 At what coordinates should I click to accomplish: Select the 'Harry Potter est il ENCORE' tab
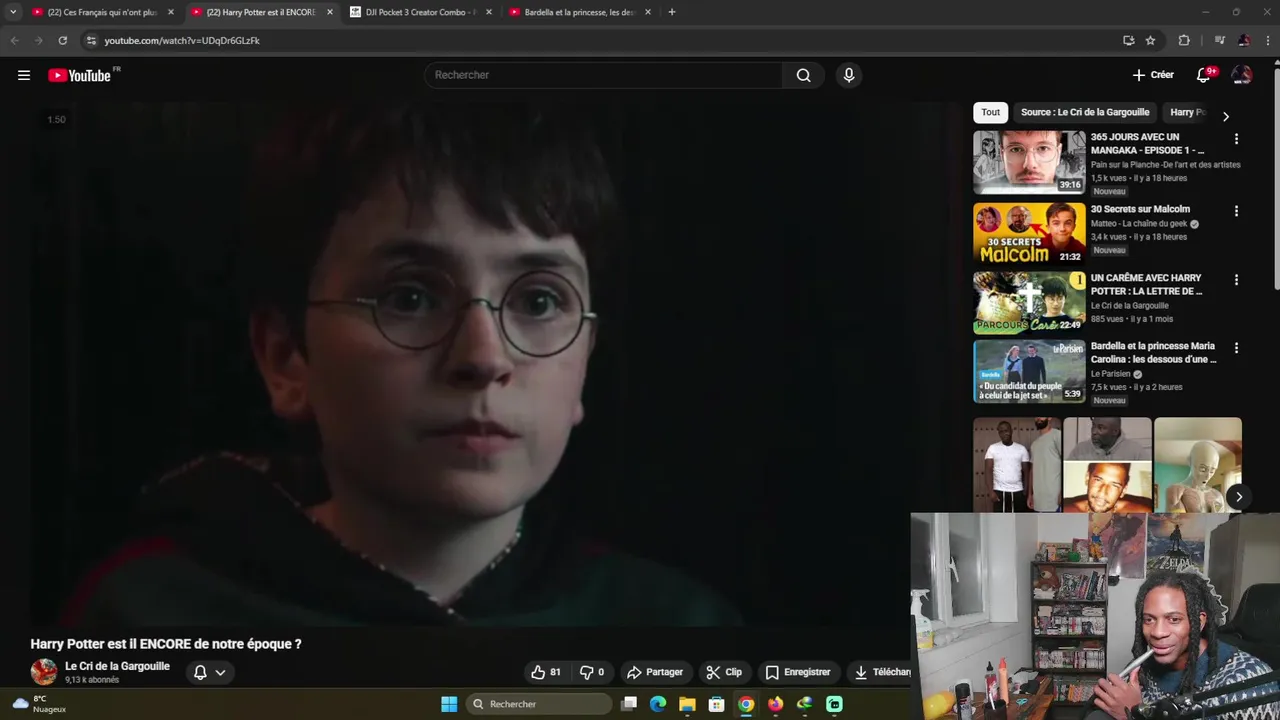click(x=261, y=12)
